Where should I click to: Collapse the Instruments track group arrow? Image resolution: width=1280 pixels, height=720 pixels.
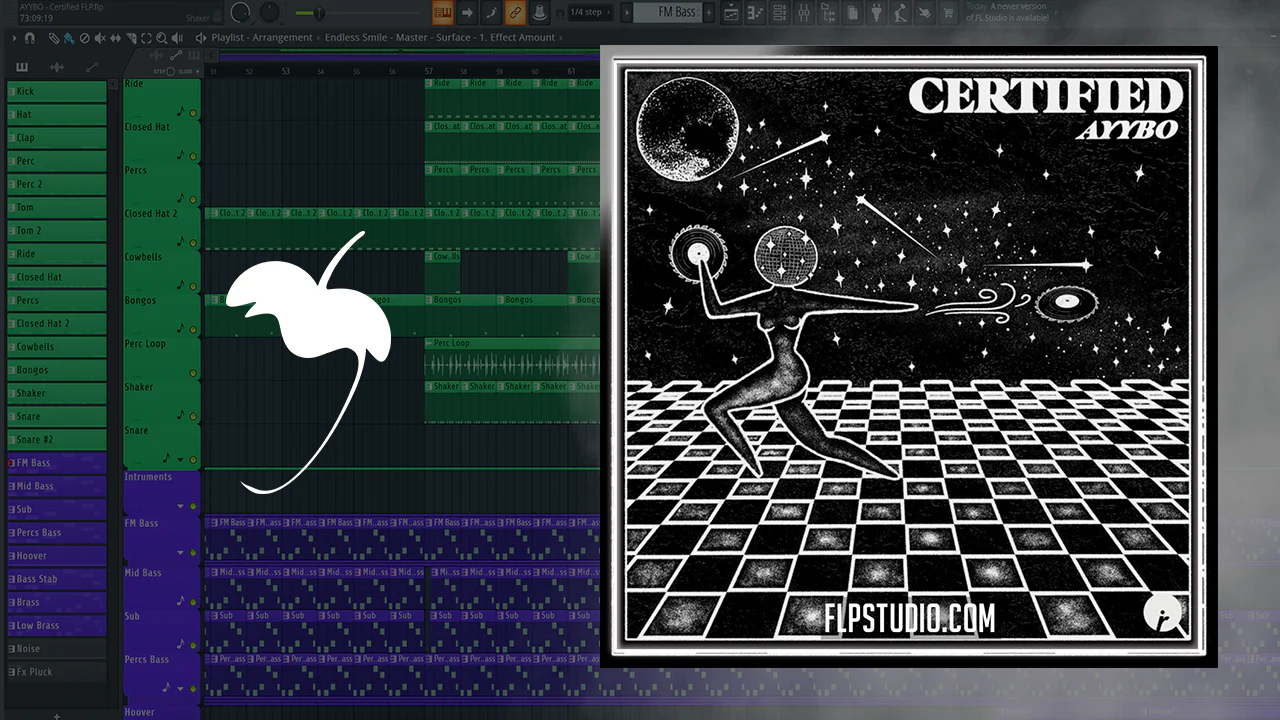pyautogui.click(x=181, y=506)
